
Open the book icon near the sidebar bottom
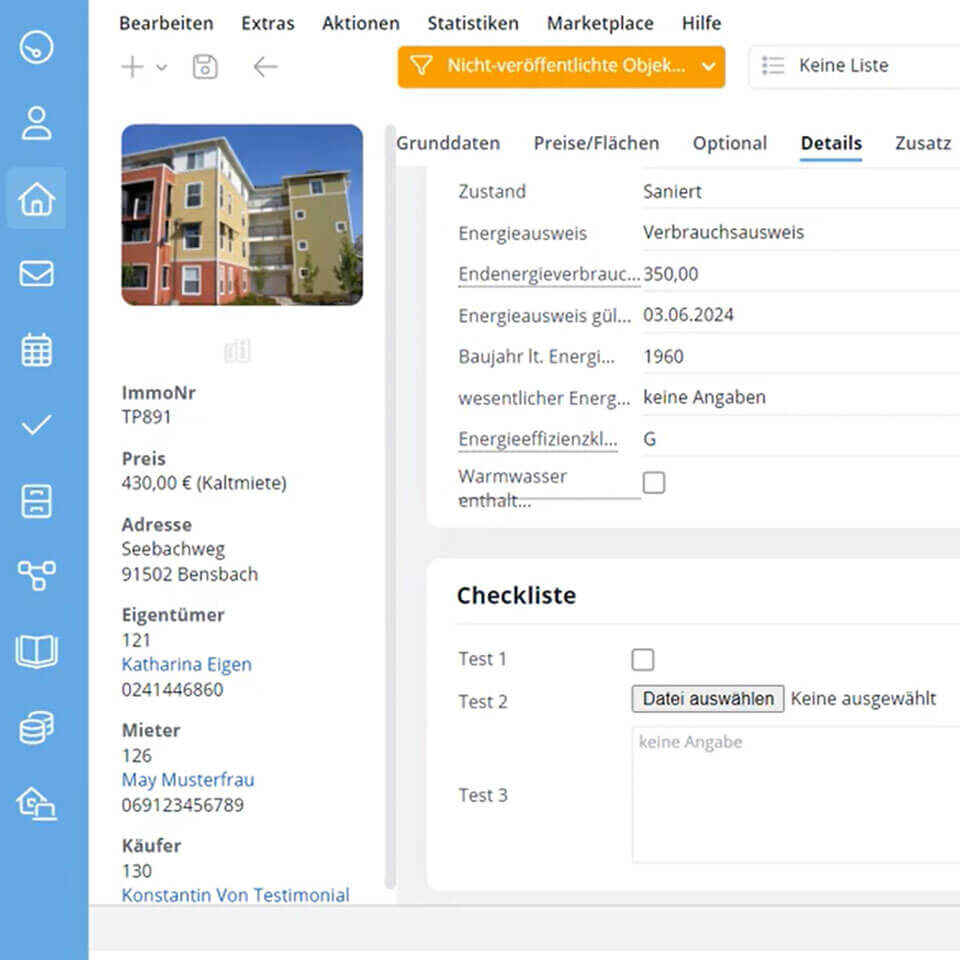point(36,651)
